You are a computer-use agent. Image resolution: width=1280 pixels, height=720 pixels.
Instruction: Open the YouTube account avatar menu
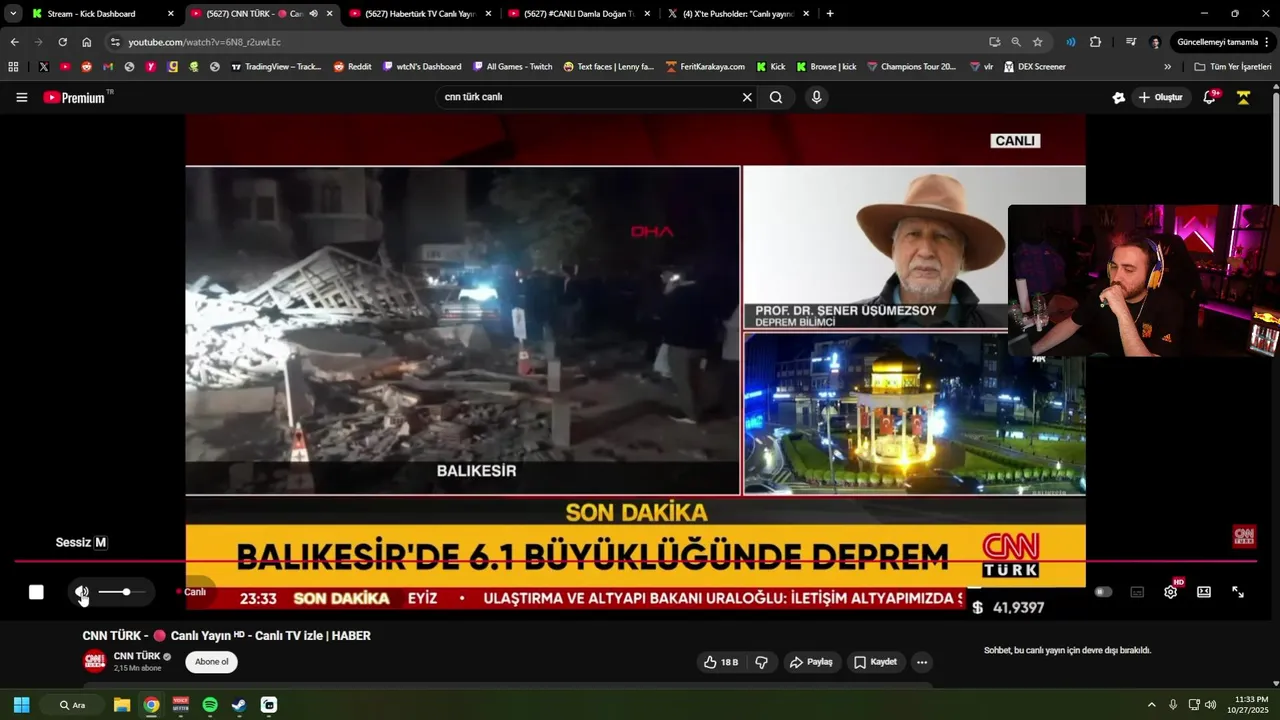pyautogui.click(x=1244, y=97)
